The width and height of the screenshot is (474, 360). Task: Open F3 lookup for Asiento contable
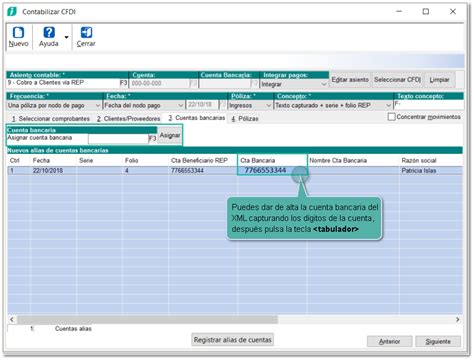pyautogui.click(x=123, y=83)
